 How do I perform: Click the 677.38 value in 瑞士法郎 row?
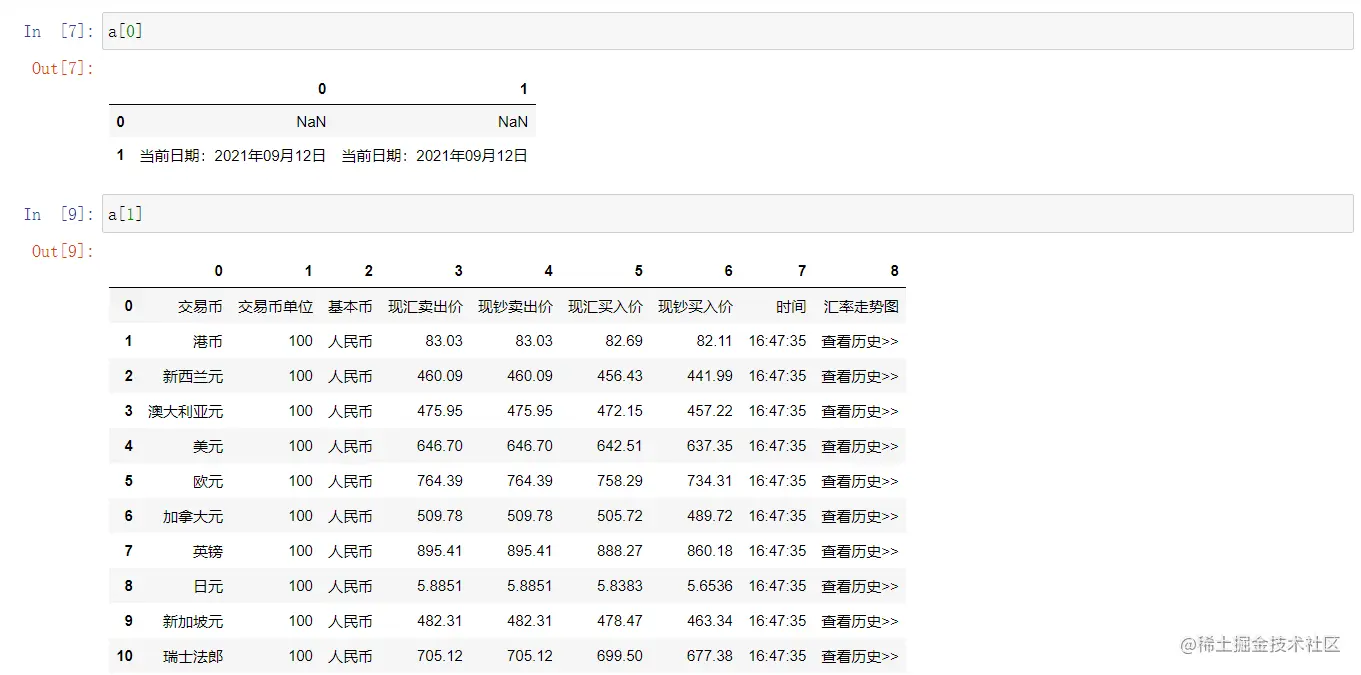point(710,656)
